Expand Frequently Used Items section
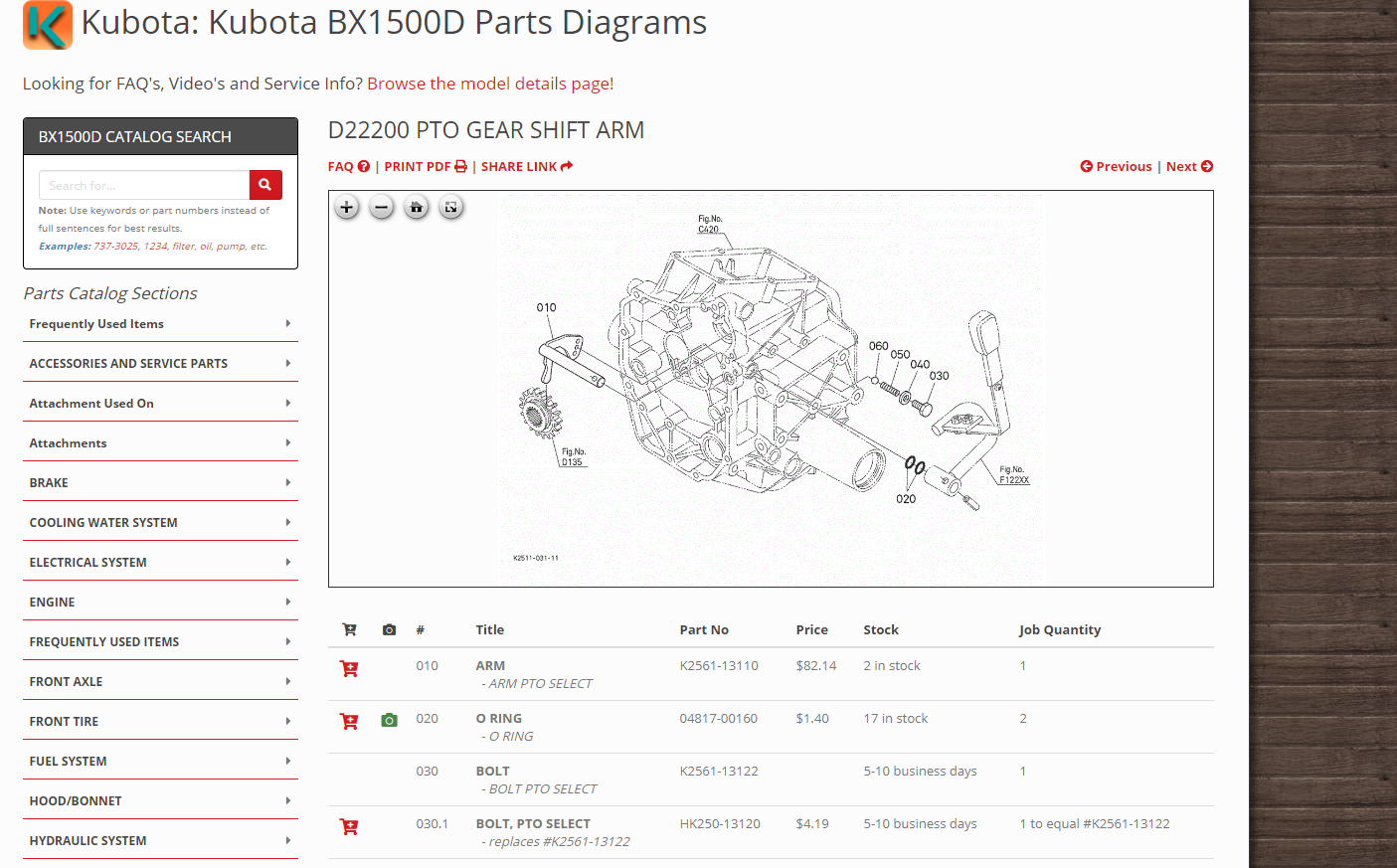Image resolution: width=1397 pixels, height=868 pixels. 160,323
